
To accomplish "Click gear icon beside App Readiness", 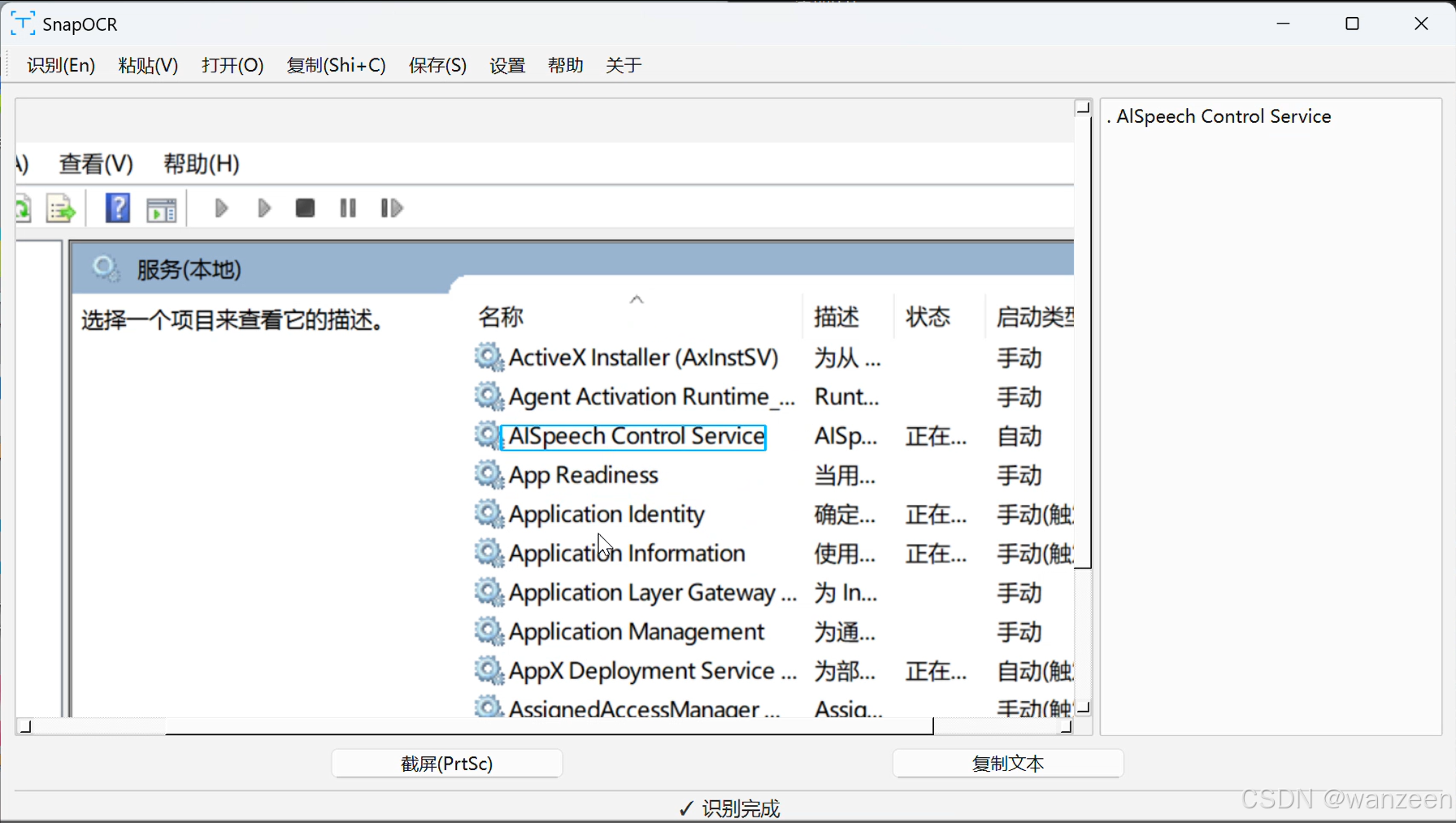I will click(489, 473).
